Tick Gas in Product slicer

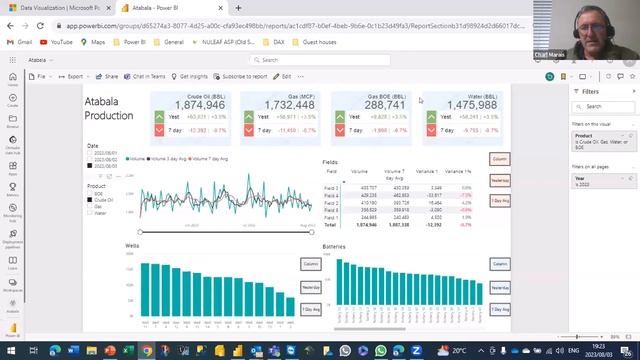tap(89, 207)
